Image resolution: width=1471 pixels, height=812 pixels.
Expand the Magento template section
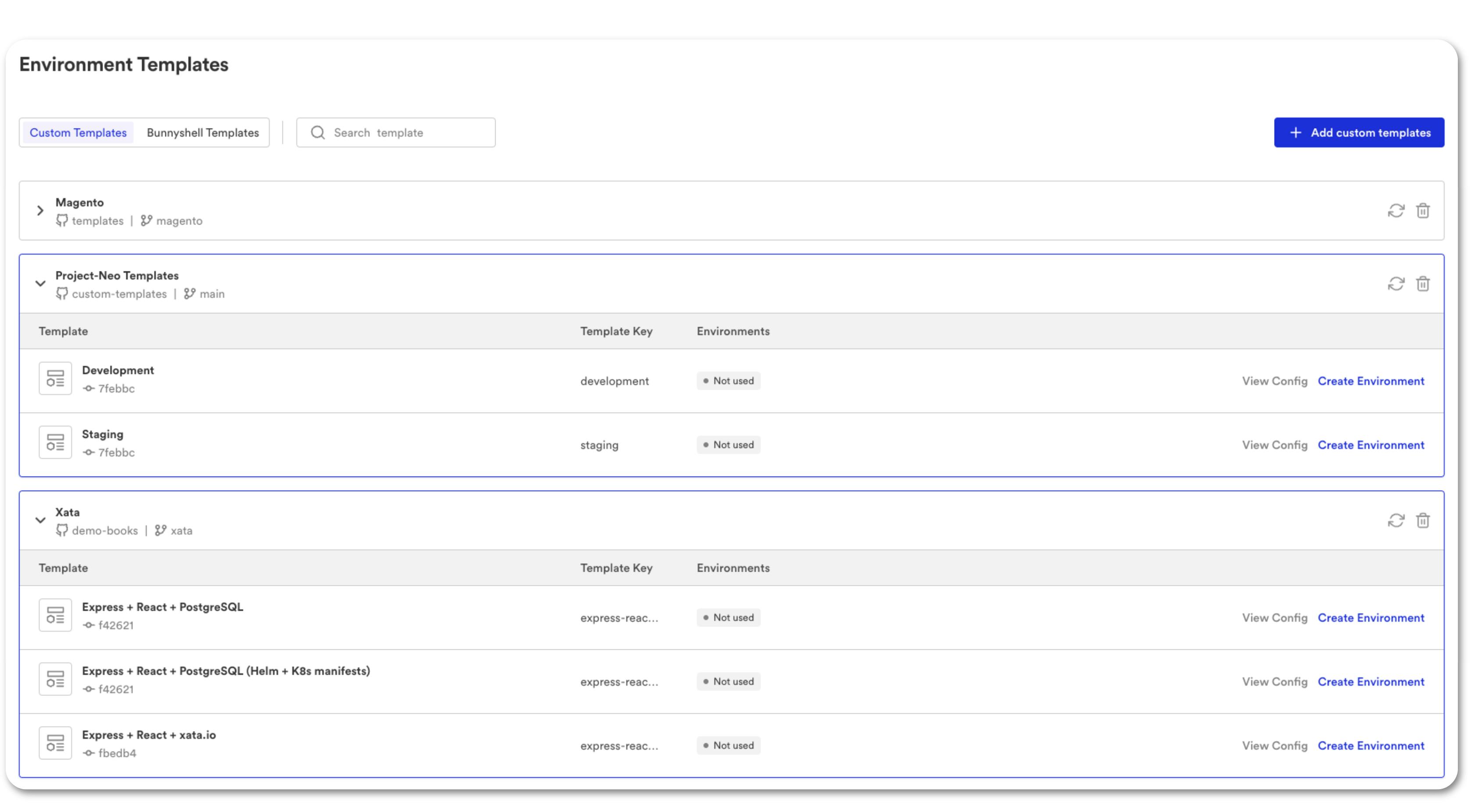[x=40, y=211]
